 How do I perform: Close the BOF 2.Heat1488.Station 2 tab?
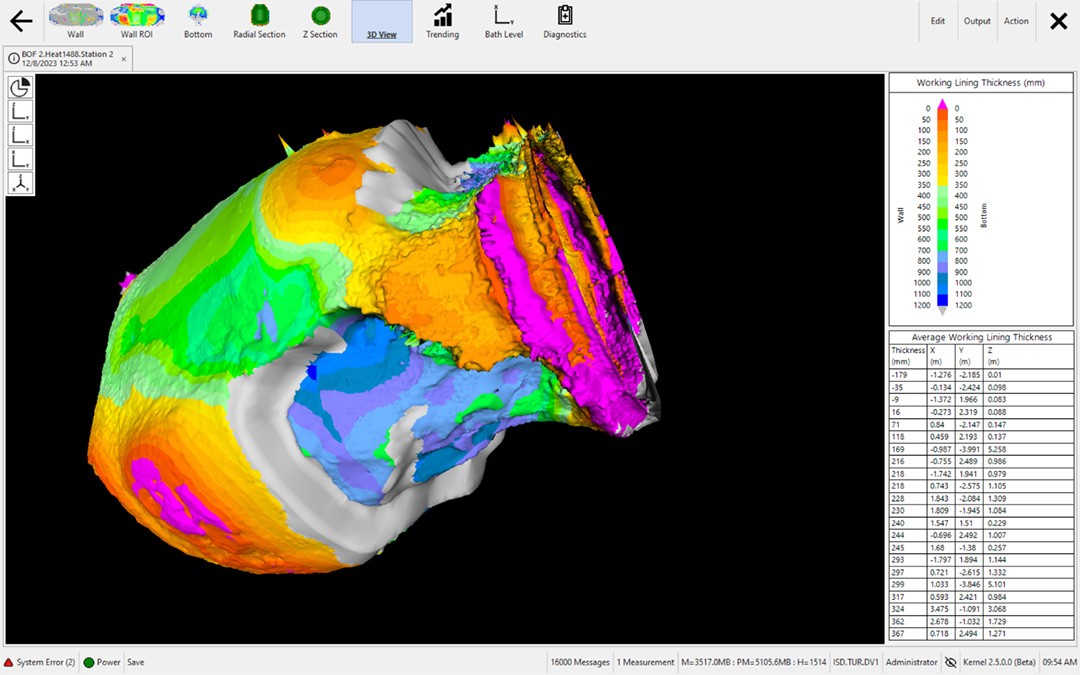click(124, 59)
